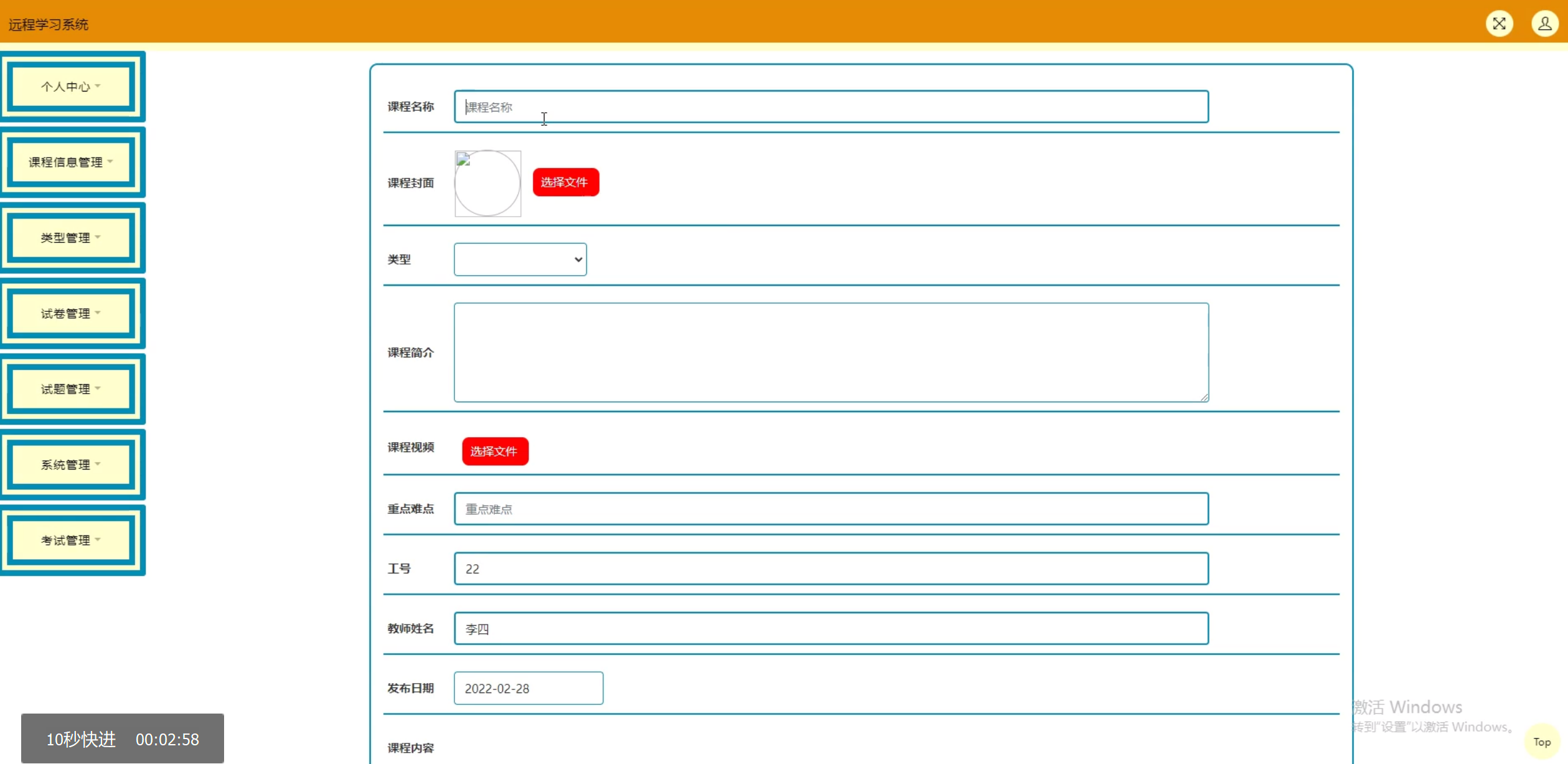
Task: Expand the 课程信息管理 sidebar menu
Action: 72,162
